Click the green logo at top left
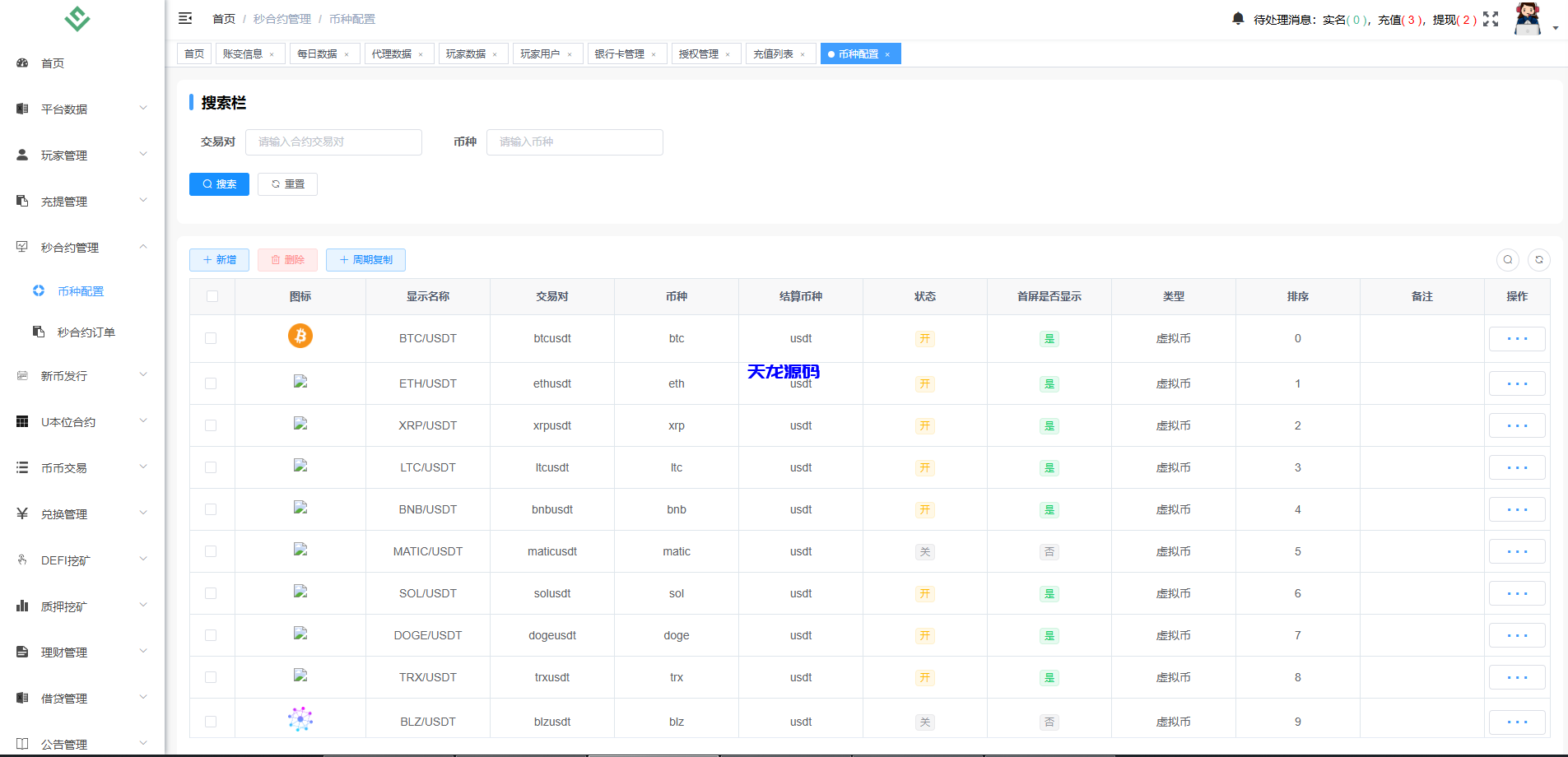1568x757 pixels. tap(77, 18)
